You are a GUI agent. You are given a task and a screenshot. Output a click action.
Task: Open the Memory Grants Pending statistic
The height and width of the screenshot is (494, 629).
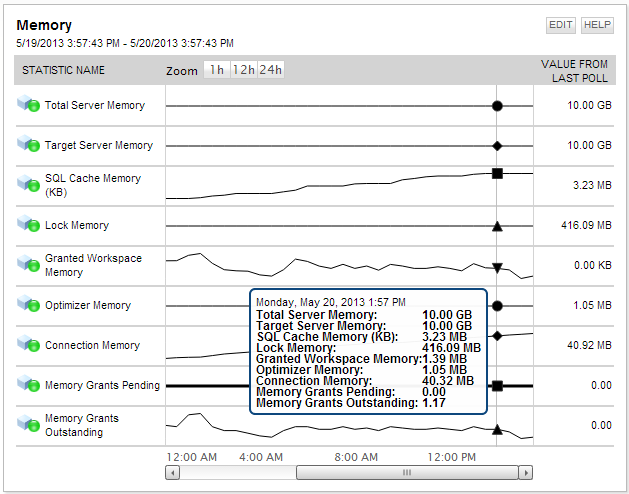102,385
